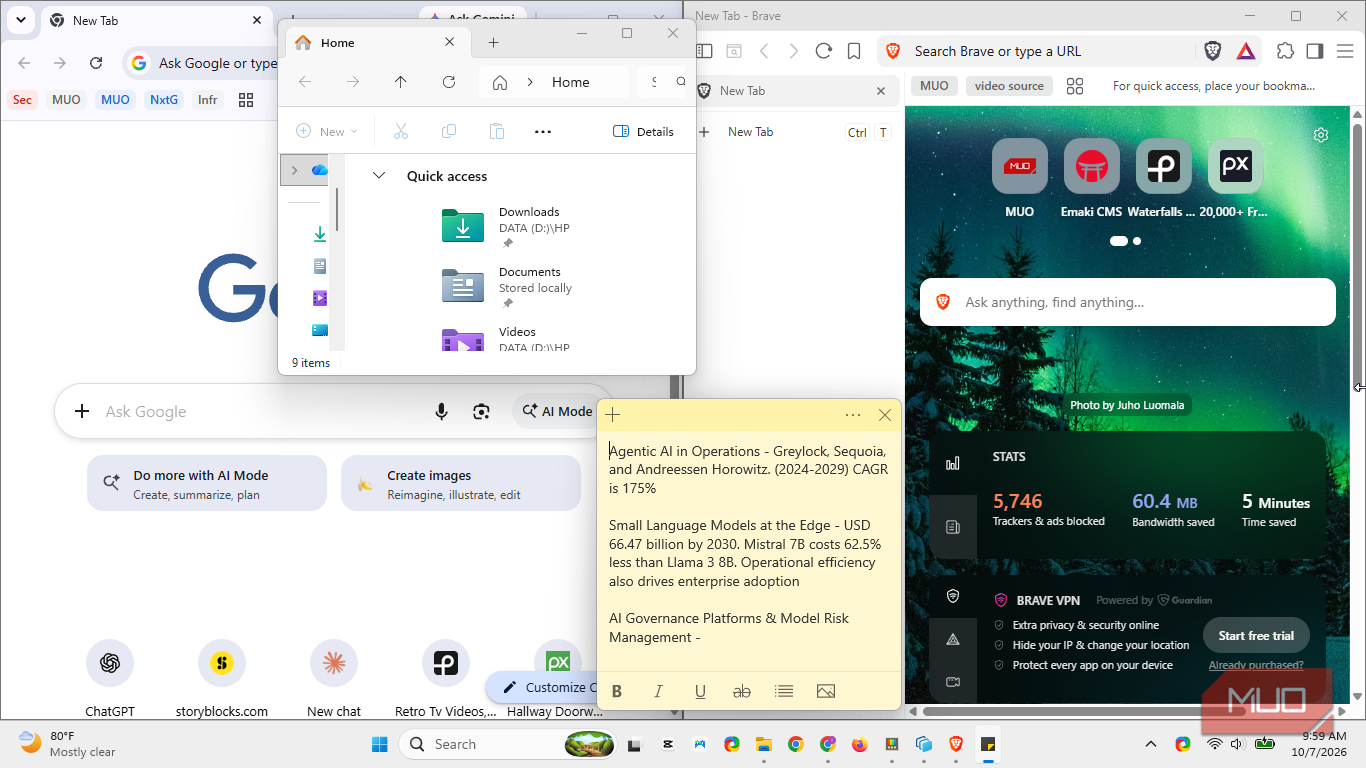Toggle the Brave sidebar panel
The width and height of the screenshot is (1366, 768).
[1315, 51]
